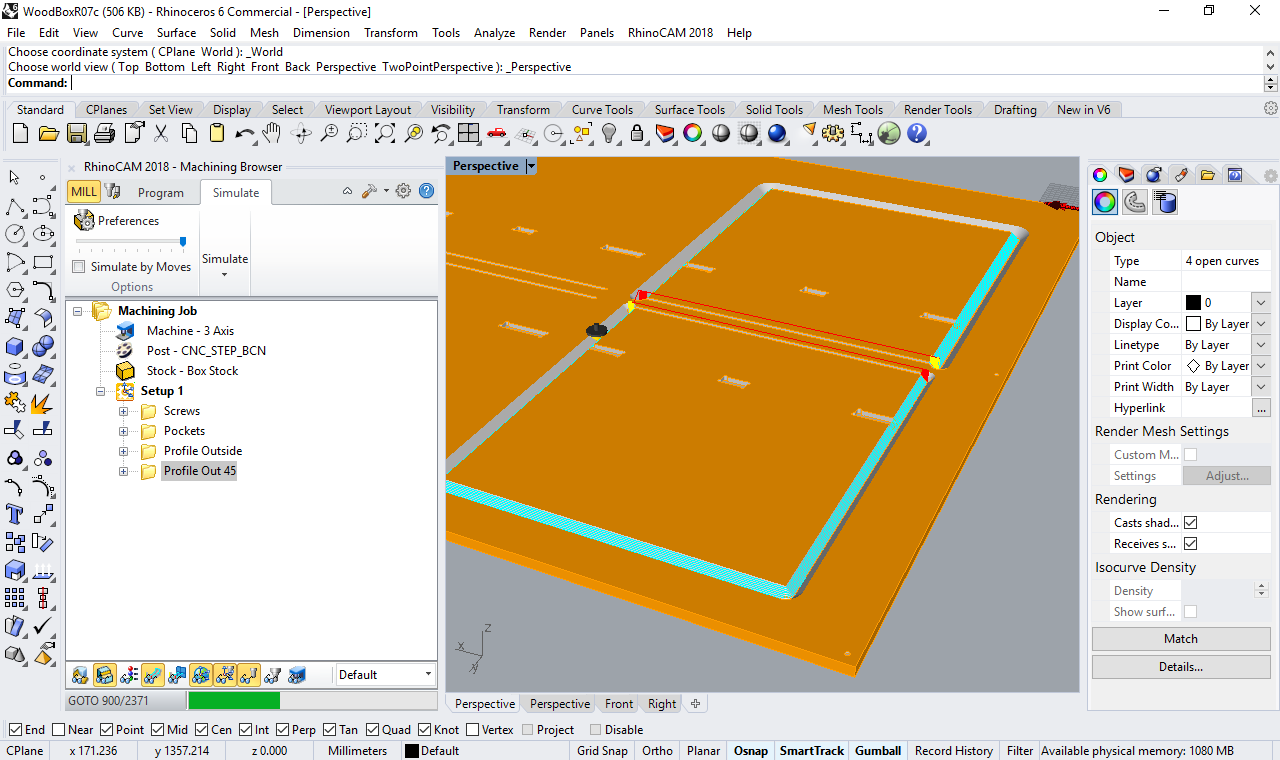The width and height of the screenshot is (1280, 760).
Task: Open the Linetype dropdown
Action: pos(1260,345)
